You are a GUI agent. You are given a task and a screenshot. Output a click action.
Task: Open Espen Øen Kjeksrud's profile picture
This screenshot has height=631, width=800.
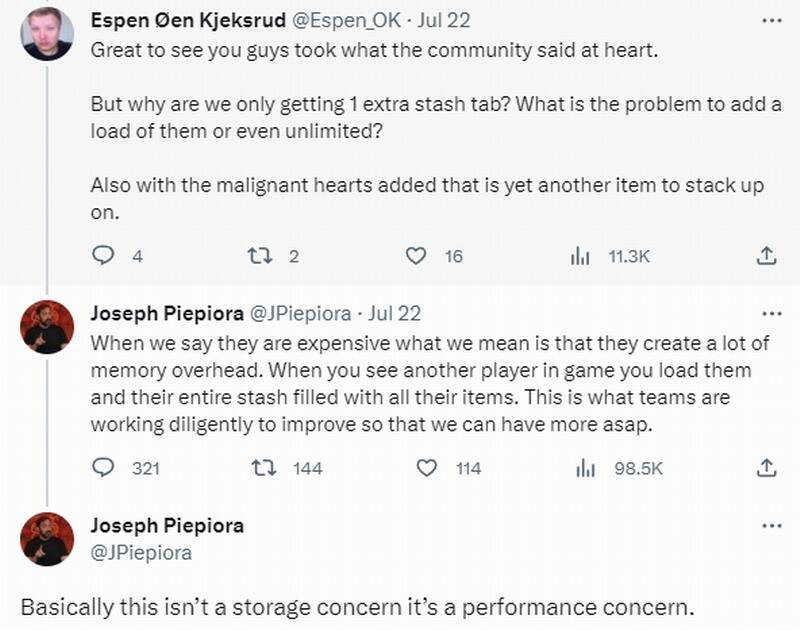pyautogui.click(x=47, y=34)
